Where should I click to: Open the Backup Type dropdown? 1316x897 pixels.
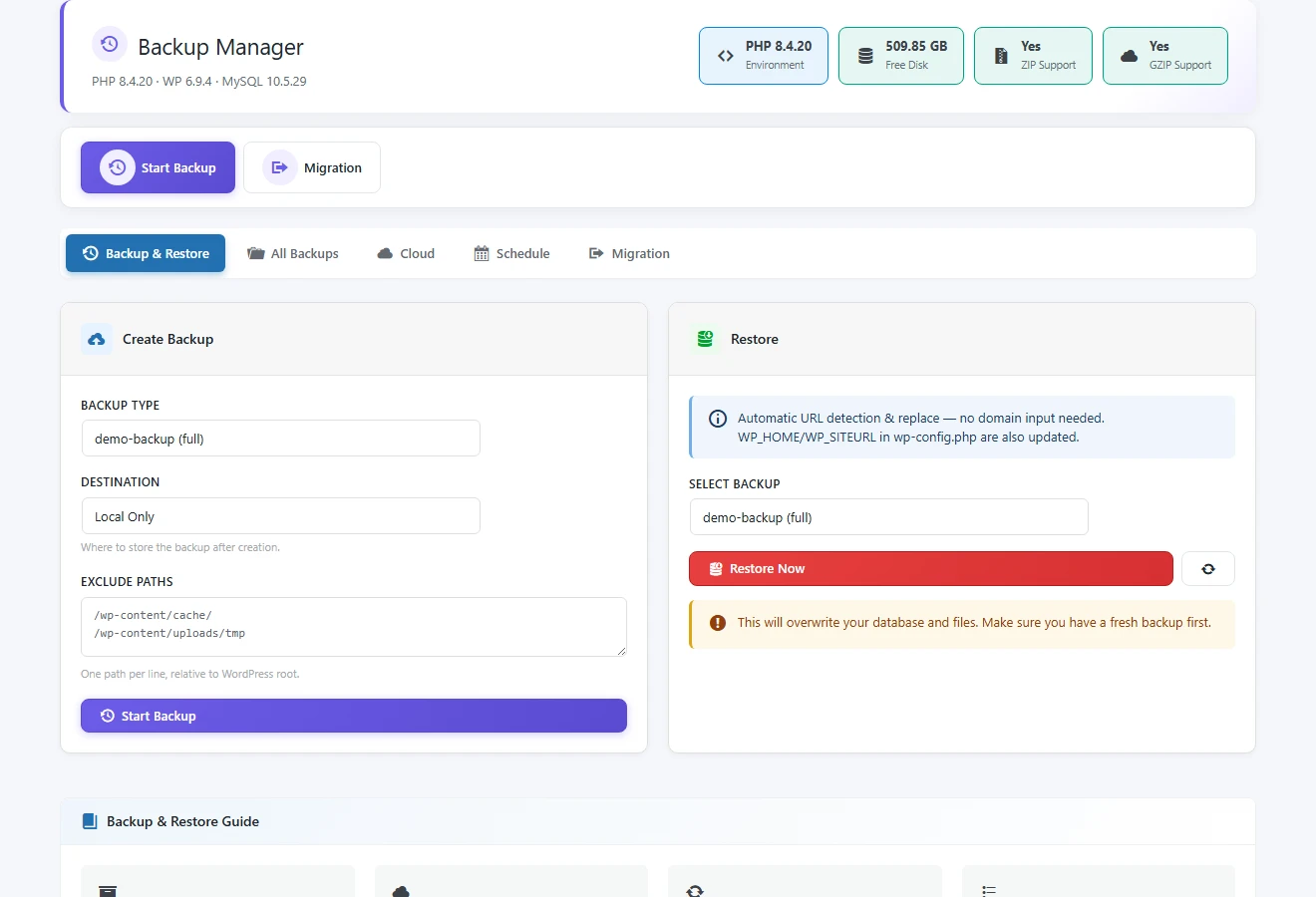click(x=280, y=439)
